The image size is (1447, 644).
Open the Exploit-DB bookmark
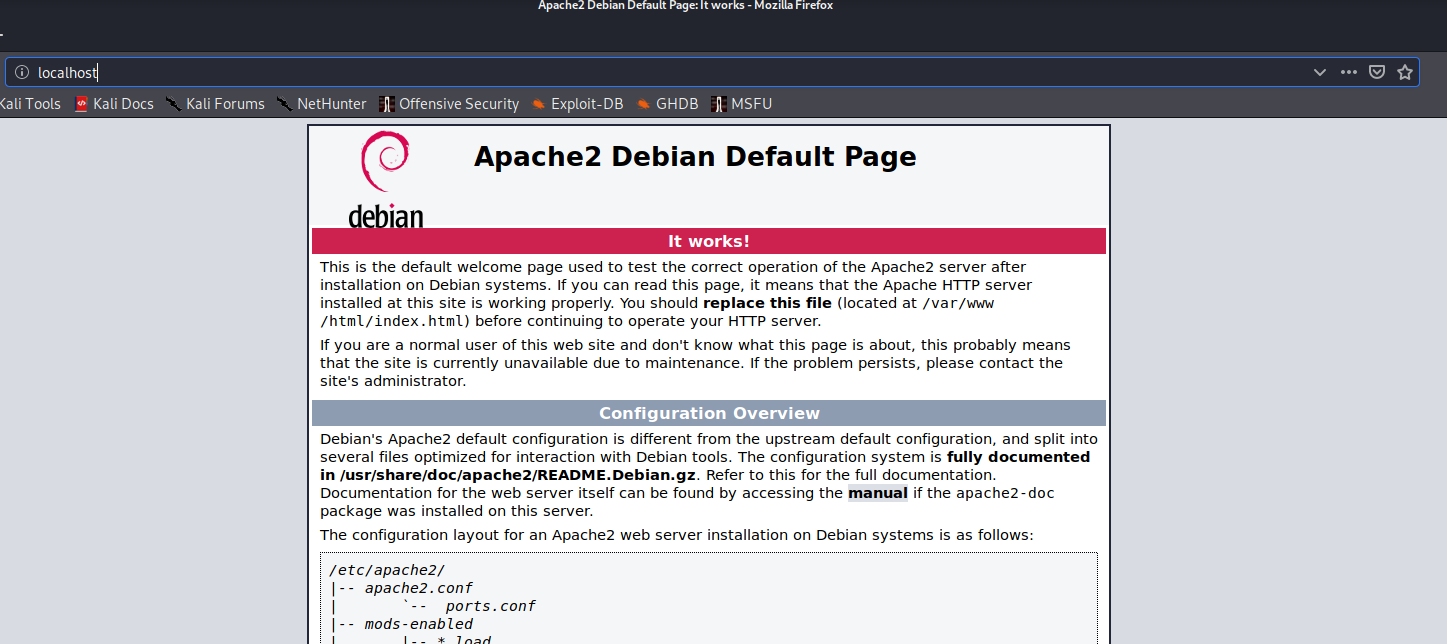tap(577, 104)
